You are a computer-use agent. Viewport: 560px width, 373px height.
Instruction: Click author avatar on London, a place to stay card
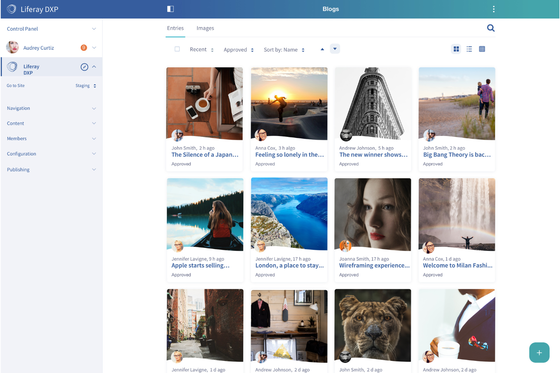[261, 246]
